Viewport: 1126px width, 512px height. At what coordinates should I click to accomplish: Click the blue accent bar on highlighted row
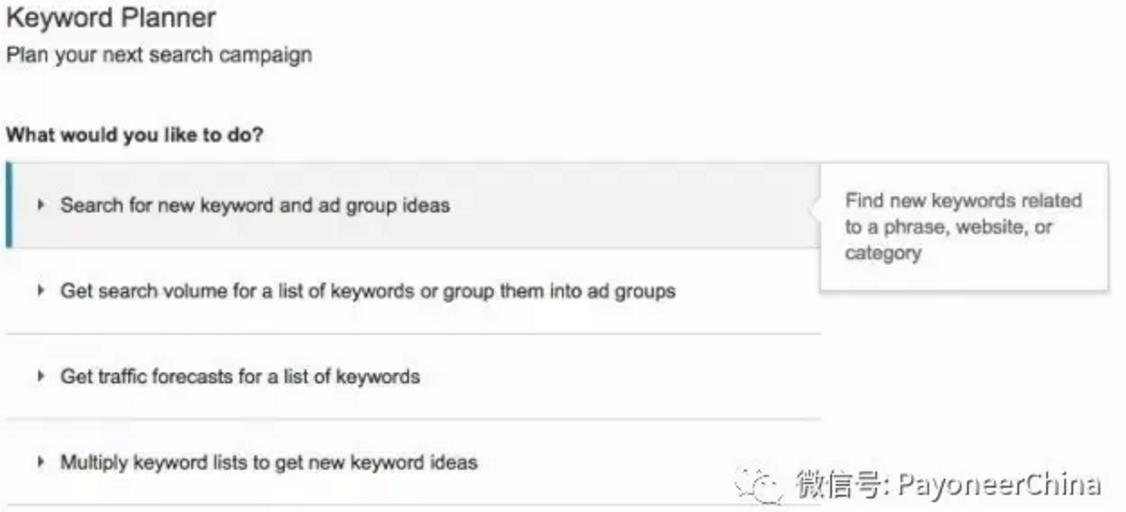coord(9,205)
